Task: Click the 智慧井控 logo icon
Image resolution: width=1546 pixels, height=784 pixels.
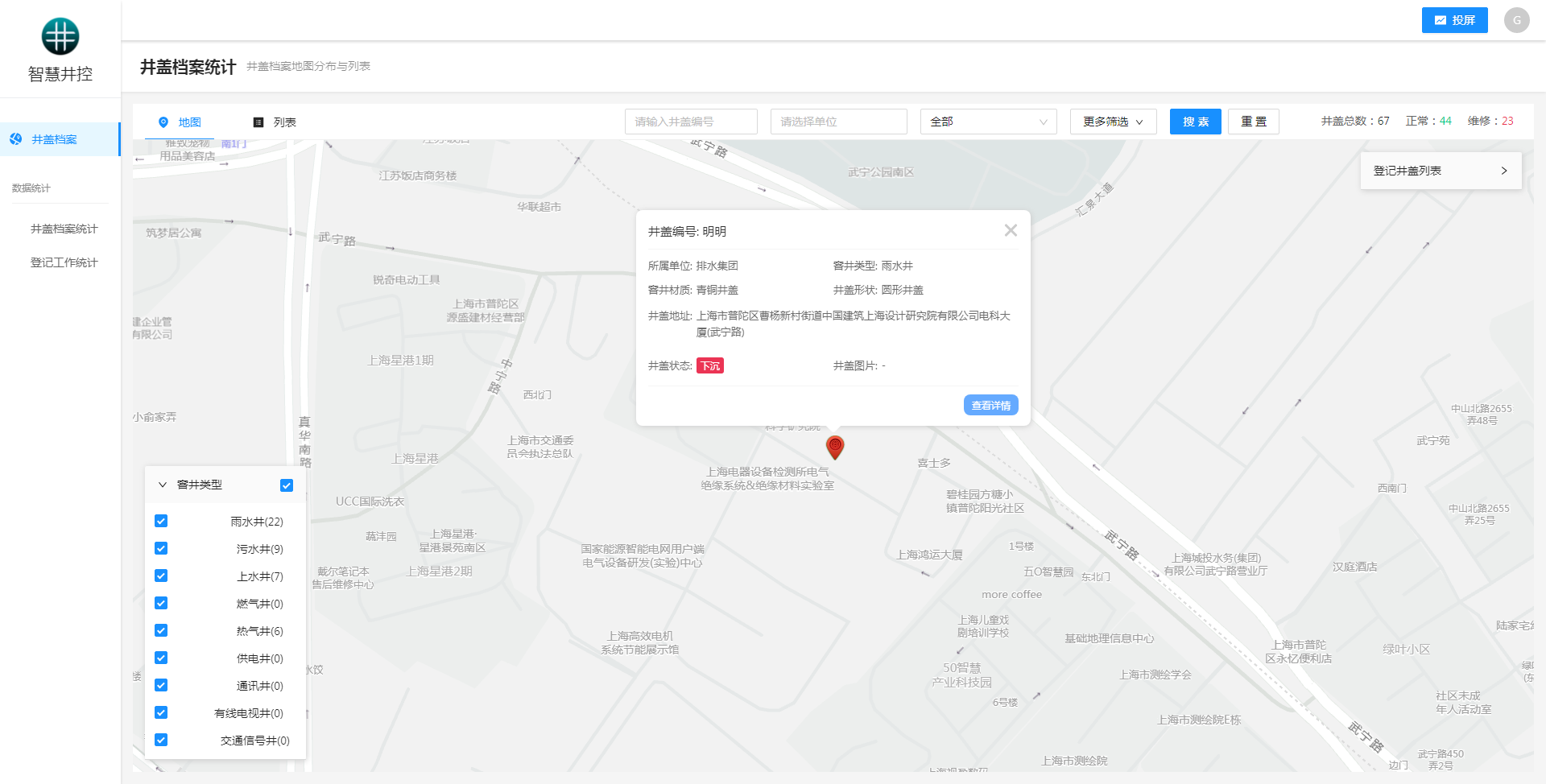Action: coord(60,36)
